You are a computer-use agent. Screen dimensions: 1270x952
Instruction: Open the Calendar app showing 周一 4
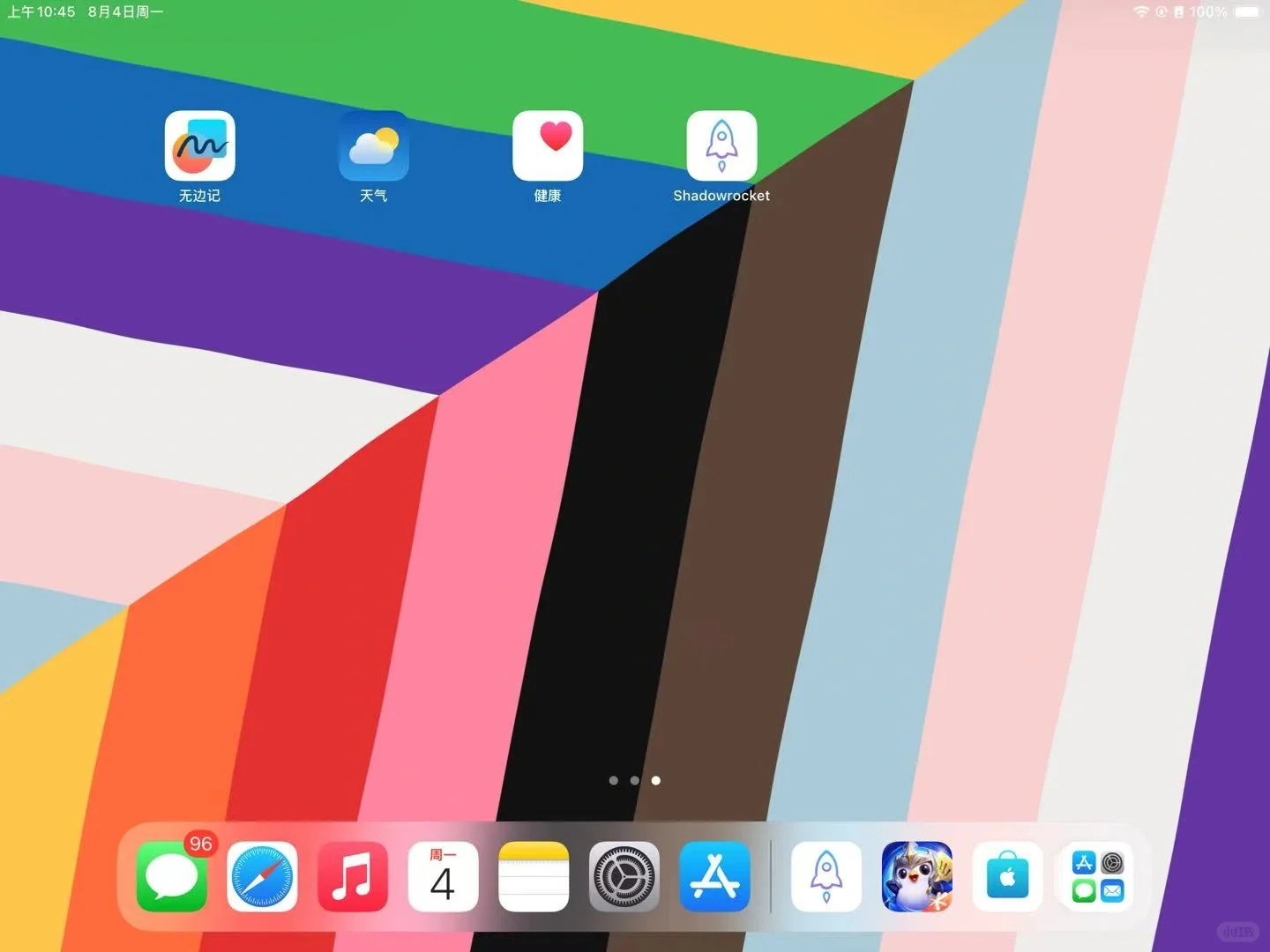coord(443,877)
